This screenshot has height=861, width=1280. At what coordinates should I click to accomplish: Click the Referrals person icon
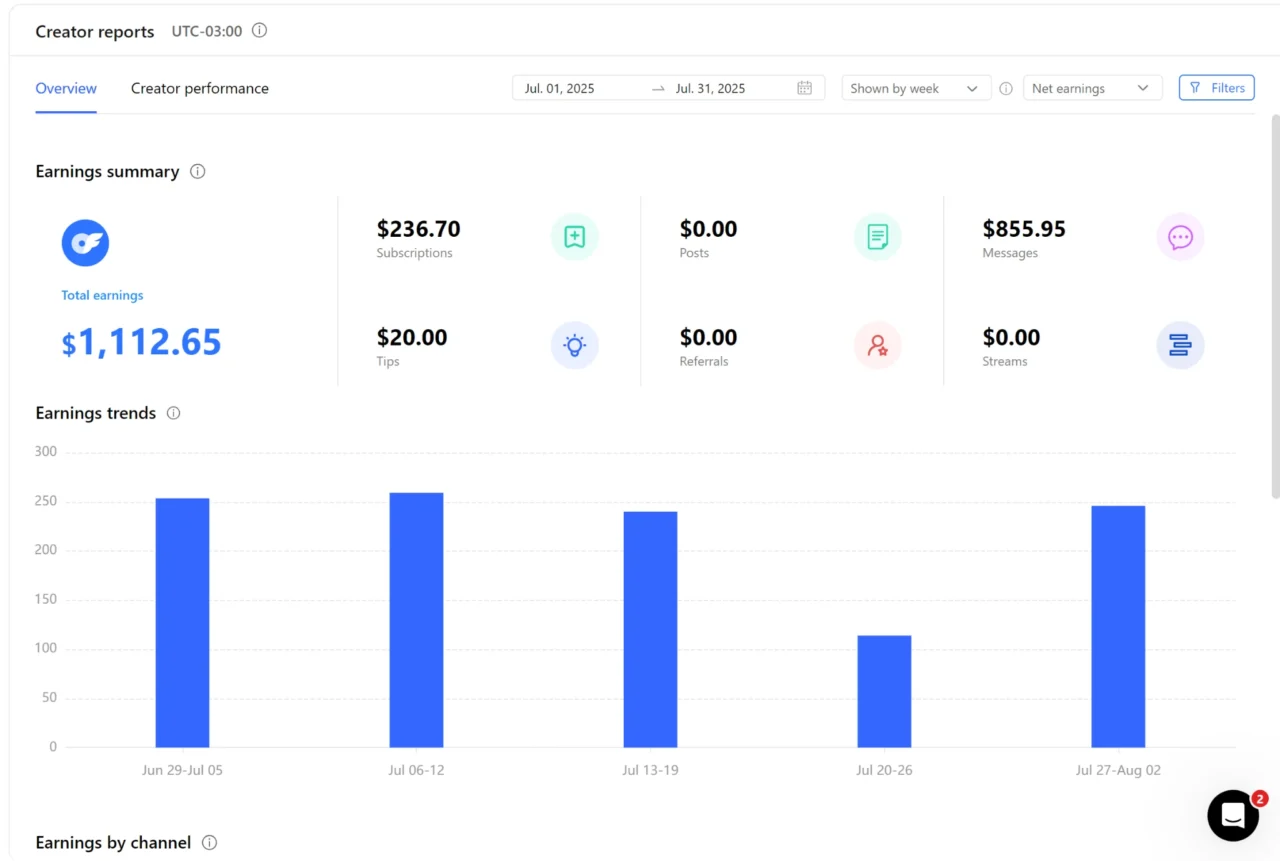point(877,346)
